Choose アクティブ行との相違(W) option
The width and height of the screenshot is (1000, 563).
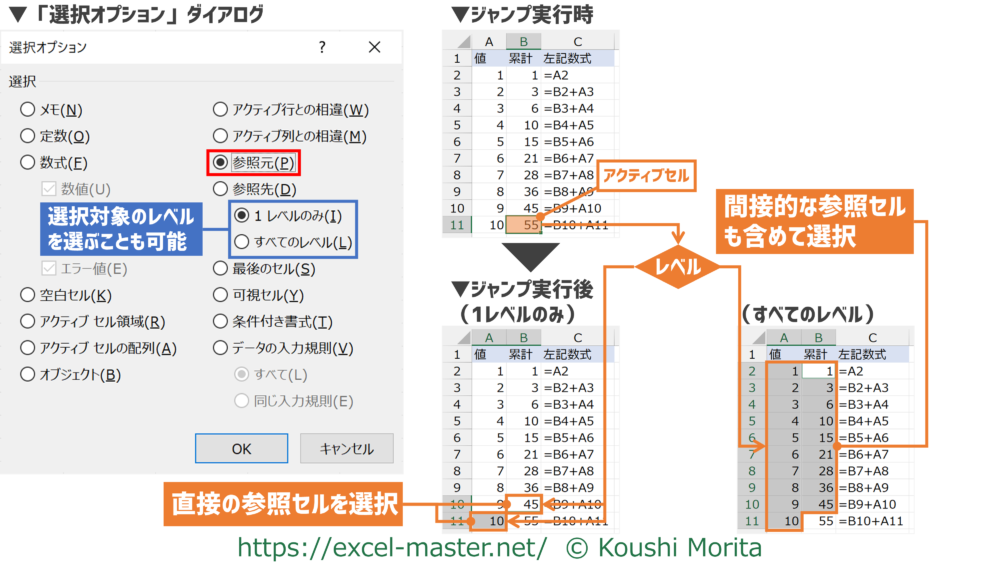[x=220, y=110]
